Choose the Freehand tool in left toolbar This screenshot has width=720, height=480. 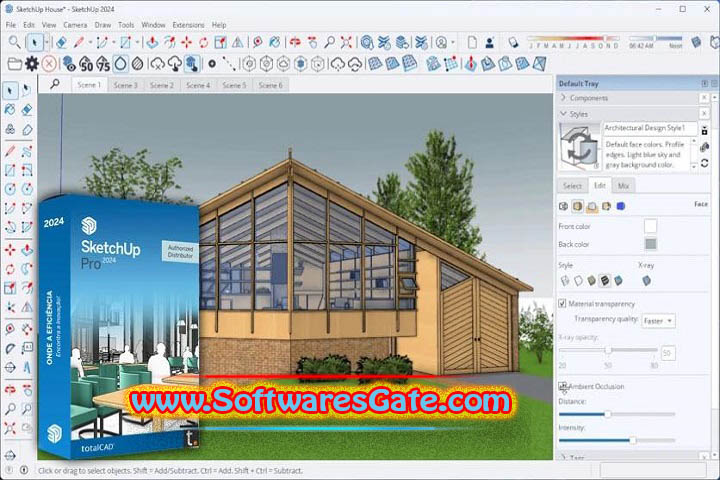coord(27,151)
